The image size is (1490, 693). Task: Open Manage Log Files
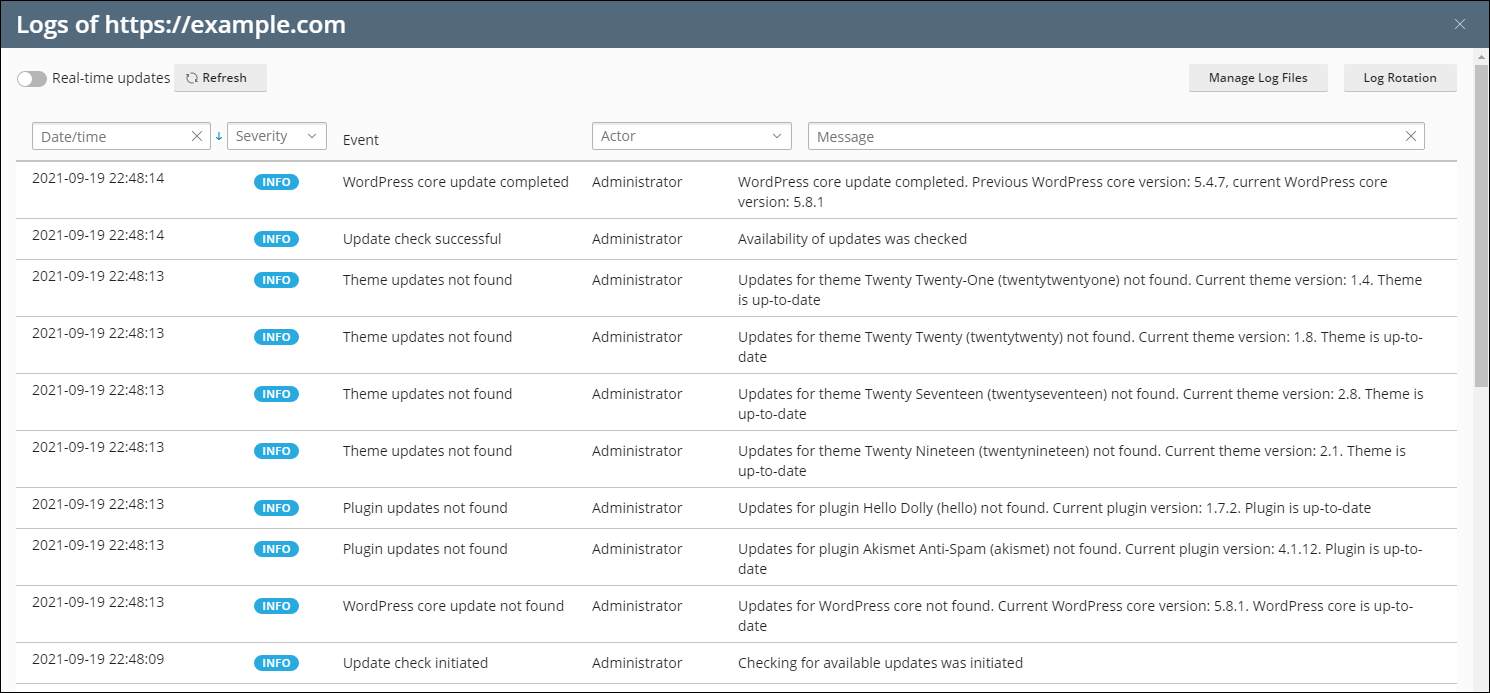point(1257,77)
